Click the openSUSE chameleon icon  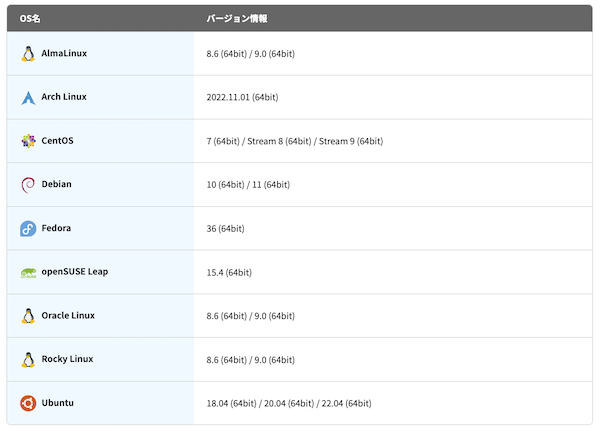tap(28, 273)
